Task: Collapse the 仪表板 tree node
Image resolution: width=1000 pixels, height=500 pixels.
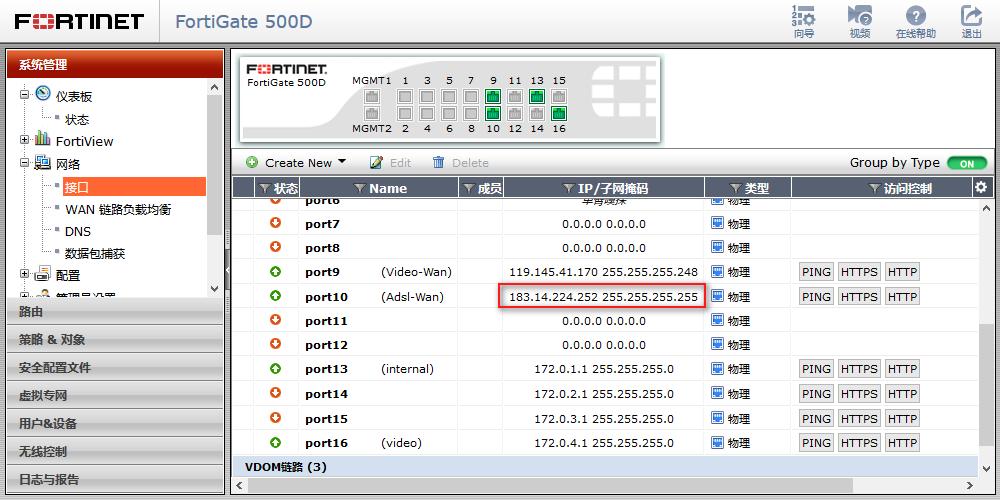Action: (x=25, y=94)
